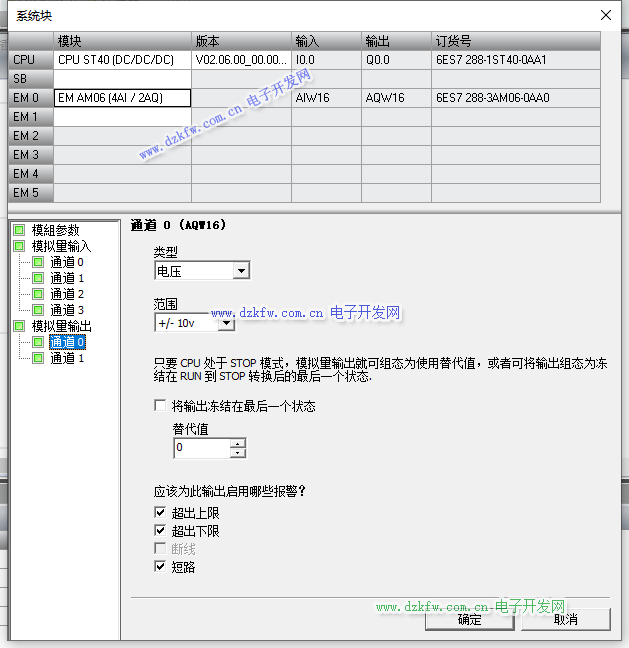The image size is (629, 648).
Task: Click the 取消 button
Action: click(x=565, y=619)
